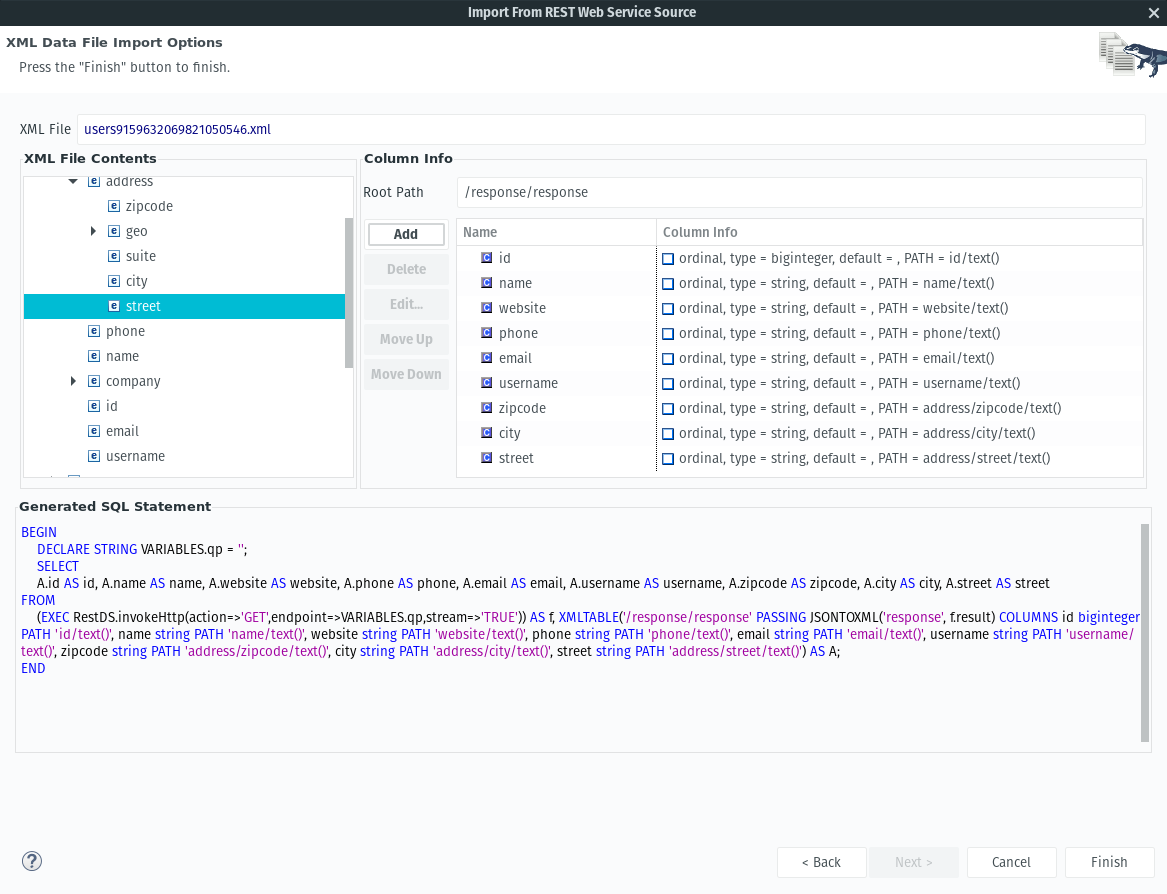Click the column icon for city row
The height and width of the screenshot is (894, 1167).
(487, 432)
